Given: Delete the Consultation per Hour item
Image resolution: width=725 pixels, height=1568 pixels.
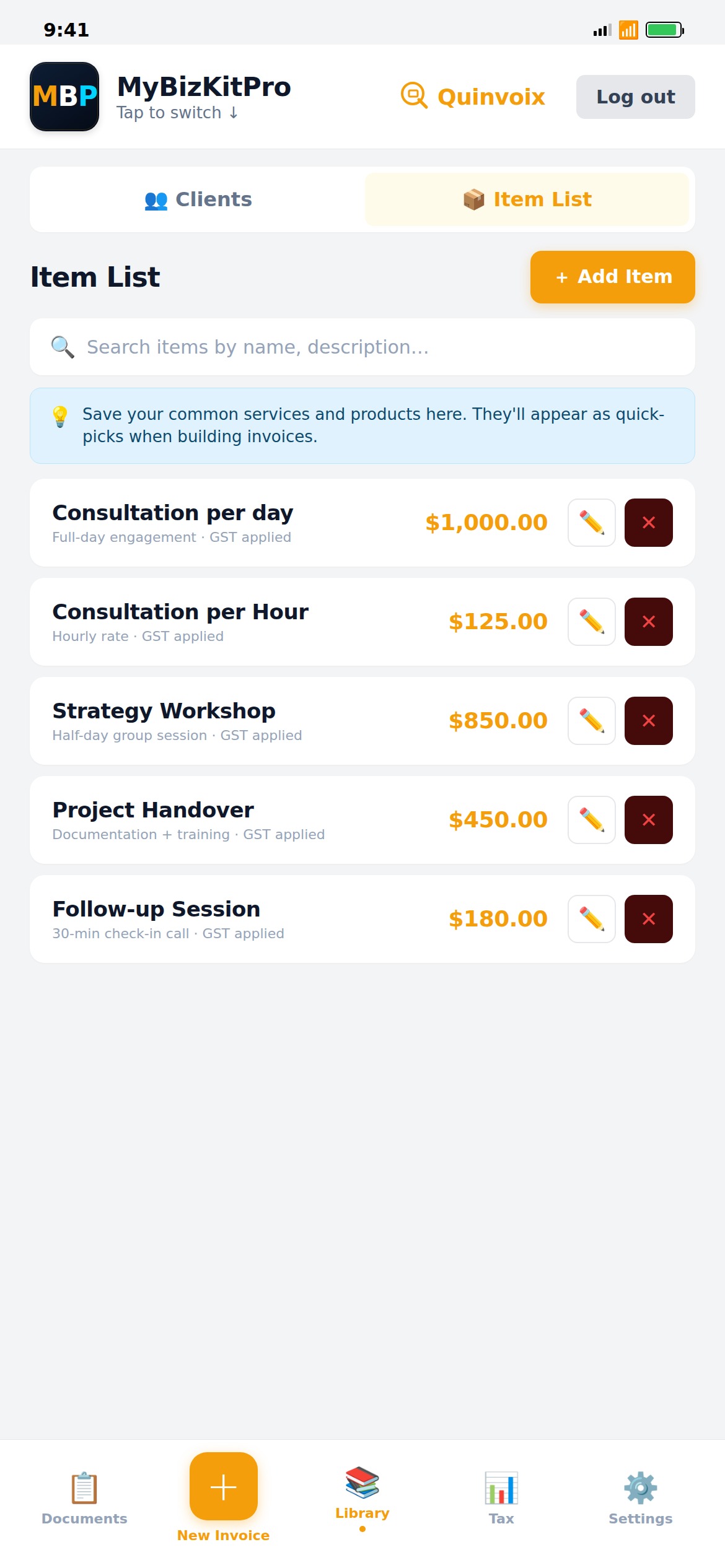Looking at the screenshot, I should (648, 622).
